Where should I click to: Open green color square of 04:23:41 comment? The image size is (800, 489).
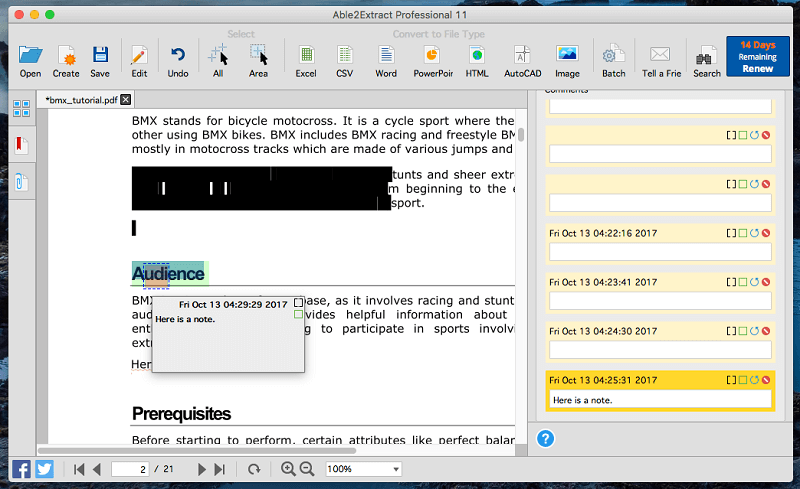coord(743,282)
